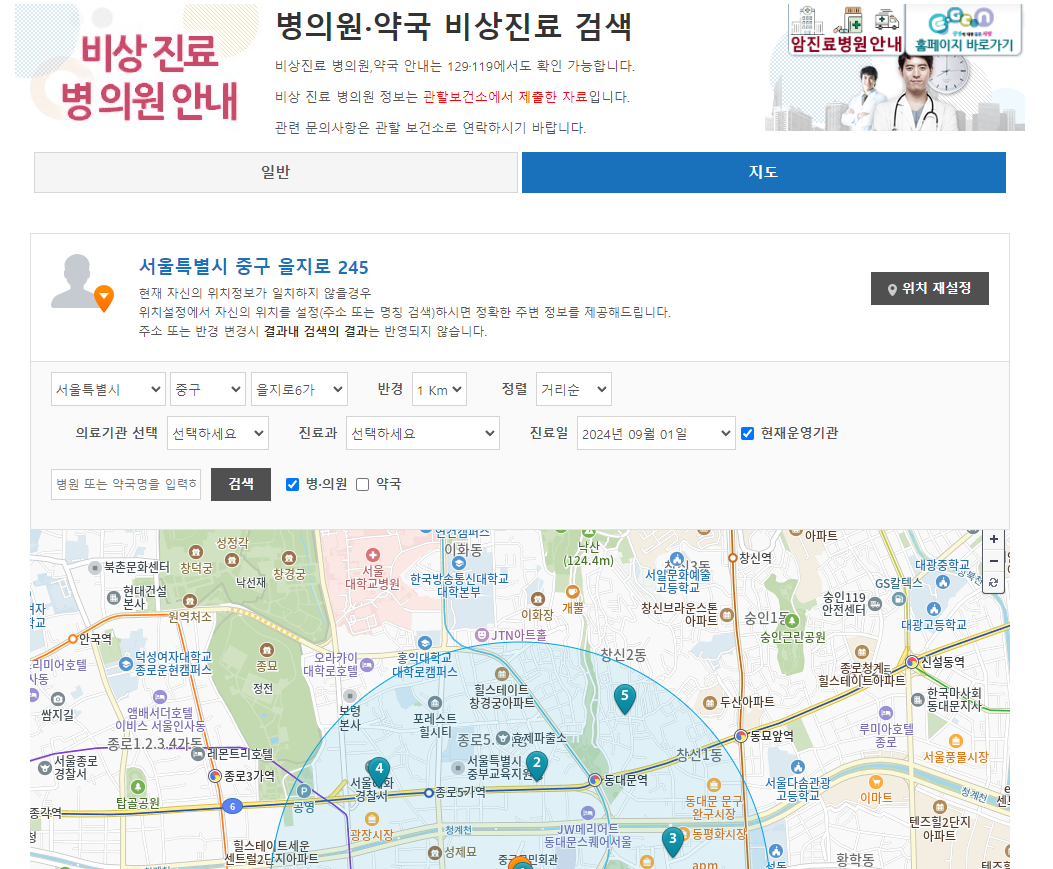Switch to the 지도 tab

(x=764, y=172)
